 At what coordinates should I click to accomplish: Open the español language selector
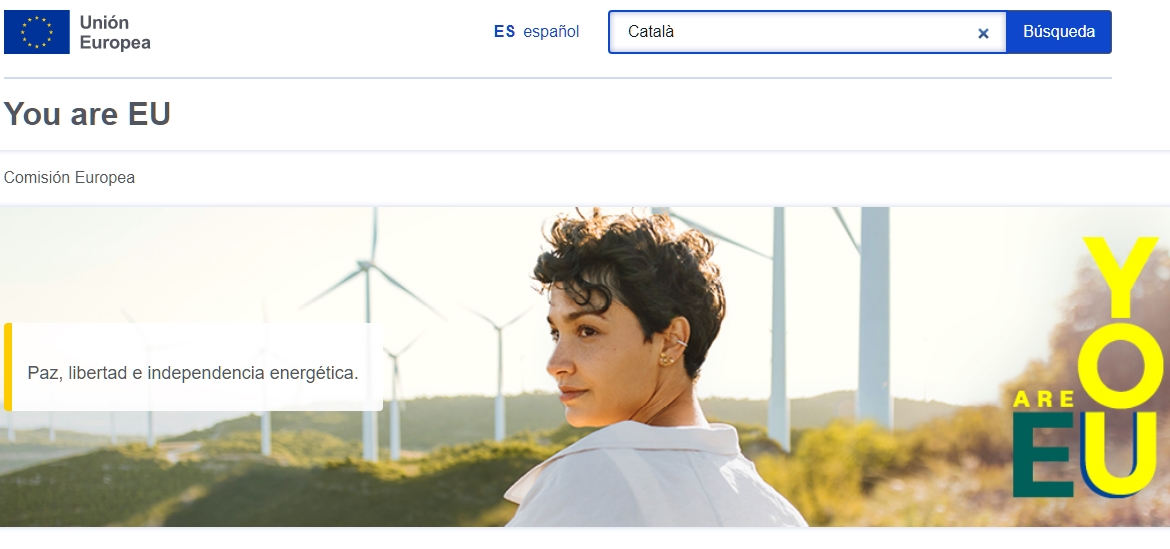pos(536,31)
